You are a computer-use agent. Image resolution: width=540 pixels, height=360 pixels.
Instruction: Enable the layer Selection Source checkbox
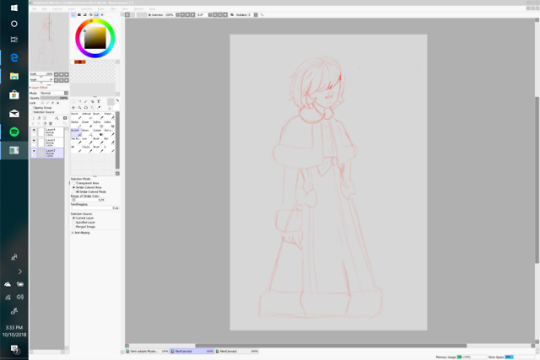[x=32, y=112]
